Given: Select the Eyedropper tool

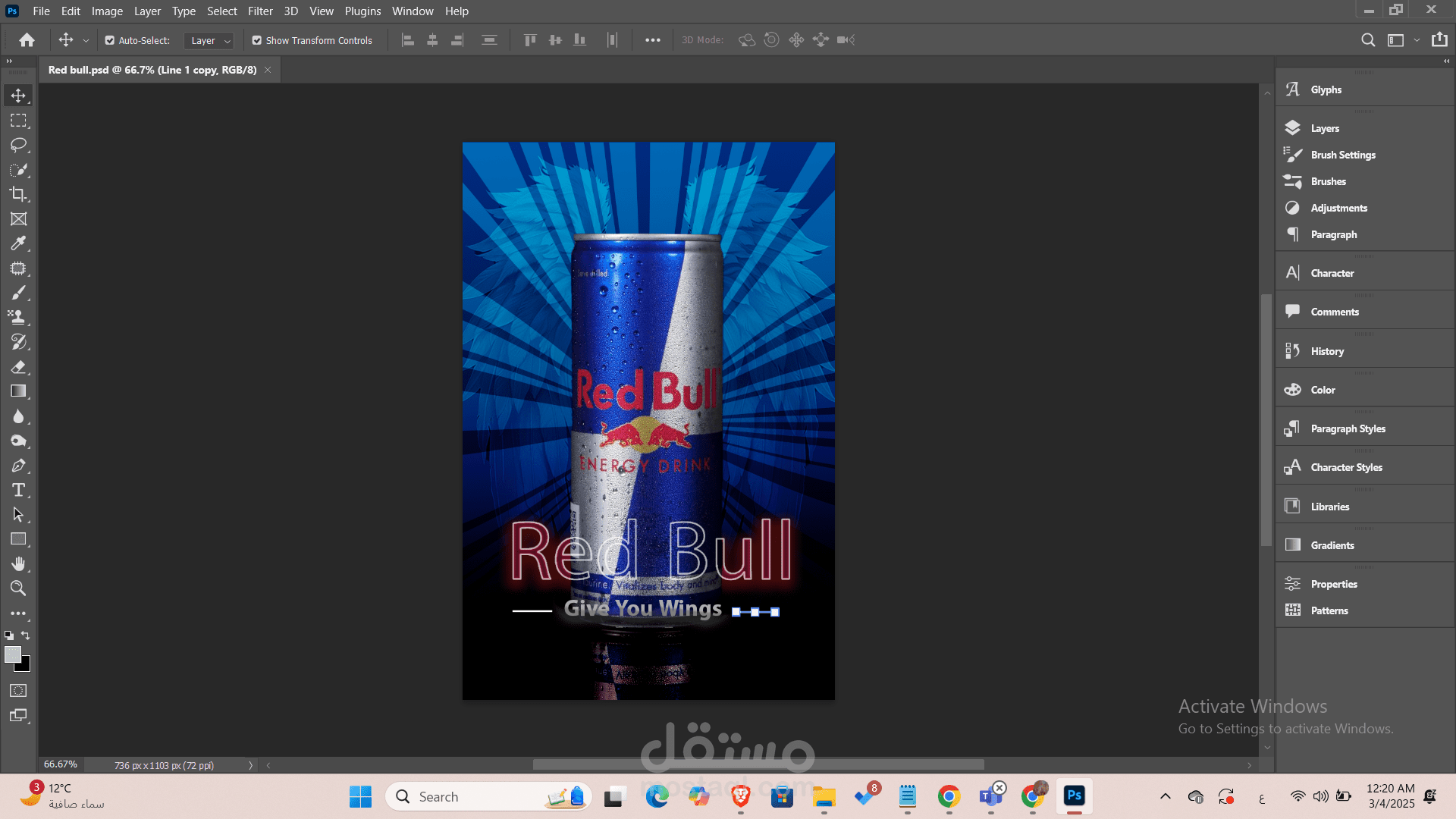Looking at the screenshot, I should pyautogui.click(x=19, y=243).
